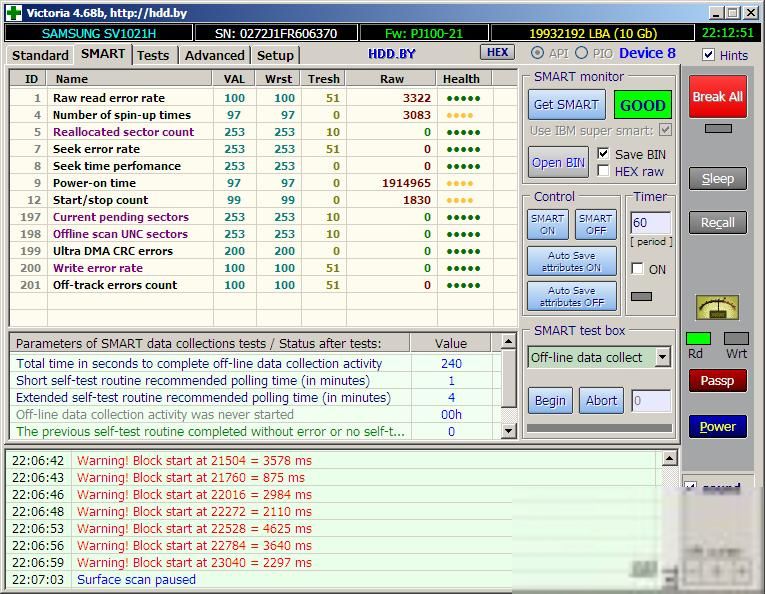The width and height of the screenshot is (765, 594).
Task: Click the gray Wrt indicator light
Action: click(x=736, y=338)
